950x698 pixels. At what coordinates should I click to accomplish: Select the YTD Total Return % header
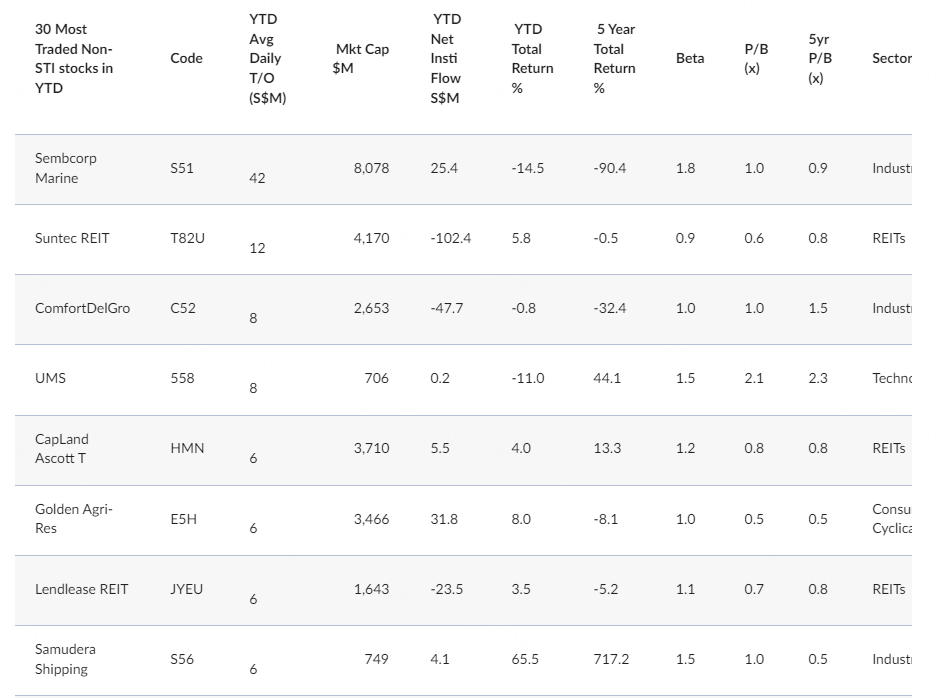pyautogui.click(x=532, y=58)
